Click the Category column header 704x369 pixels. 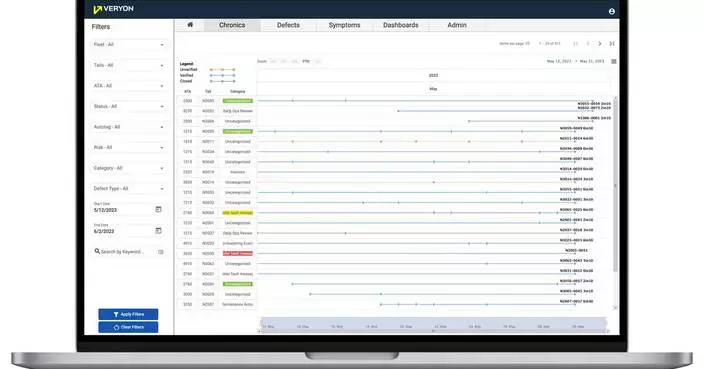238,92
